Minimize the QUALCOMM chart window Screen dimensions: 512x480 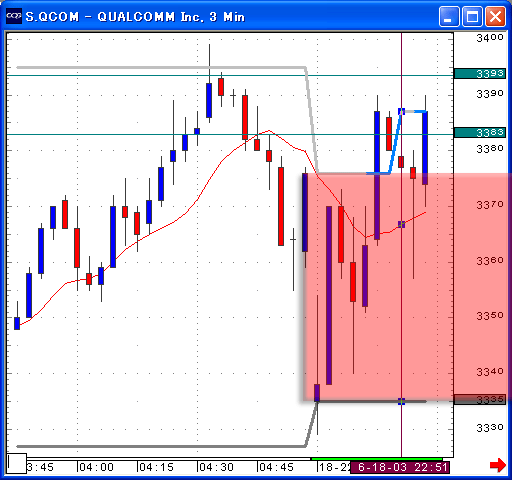(449, 16)
